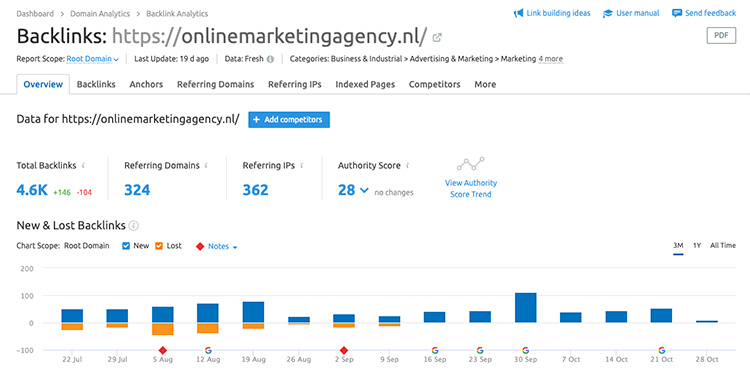This screenshot has height=384, width=750.
Task: Click the info icon beside Total Backlinks
Action: click(83, 165)
